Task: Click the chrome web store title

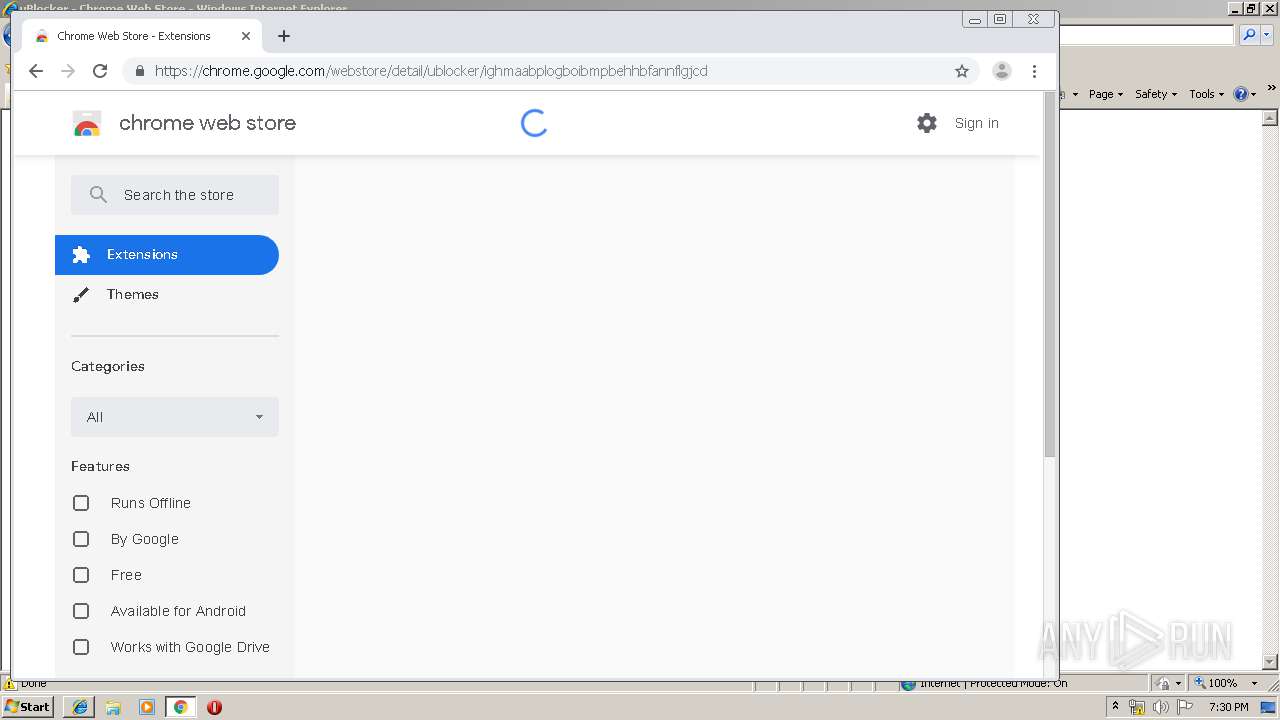Action: (x=207, y=123)
